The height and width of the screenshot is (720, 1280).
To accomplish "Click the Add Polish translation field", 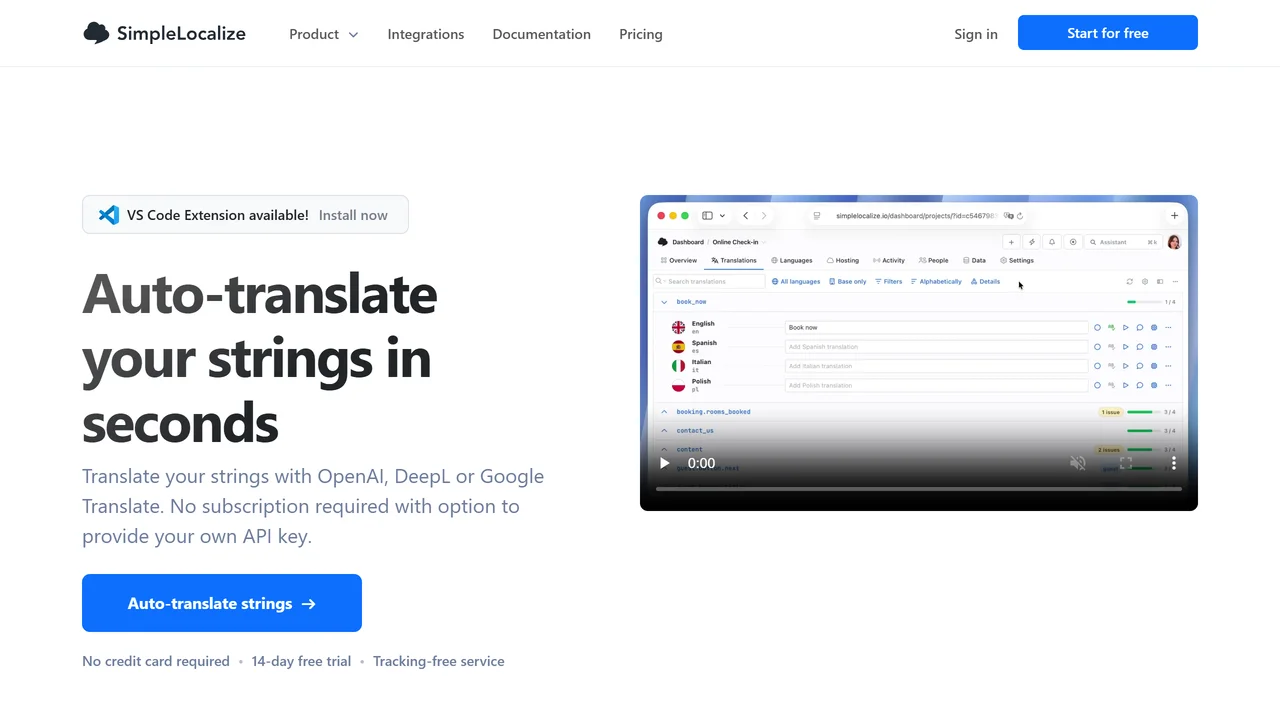I will point(936,385).
